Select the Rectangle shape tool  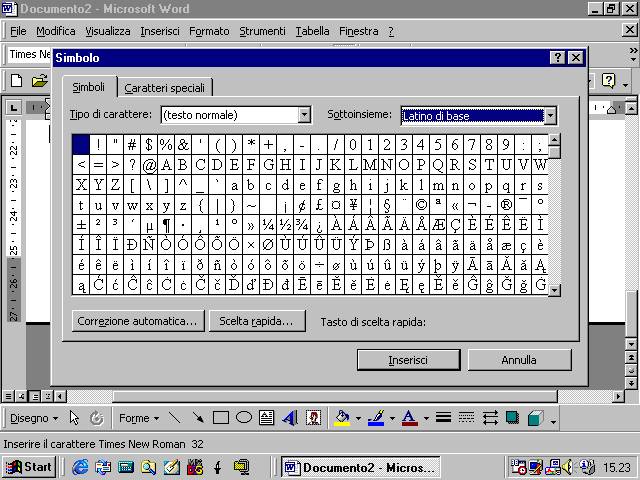click(x=221, y=418)
